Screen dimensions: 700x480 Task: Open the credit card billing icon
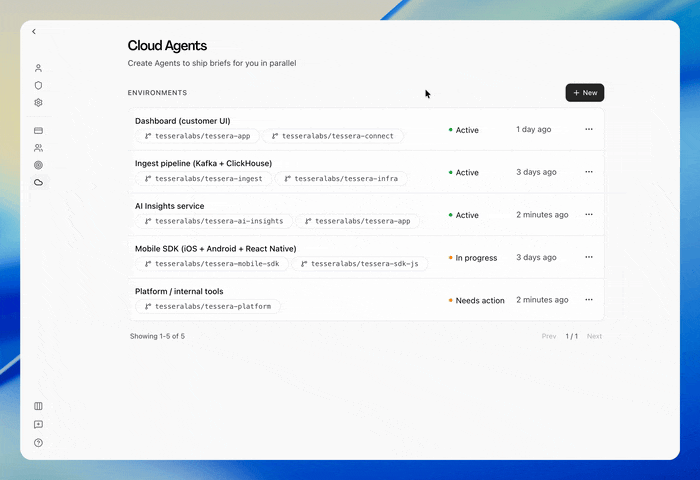(38, 131)
